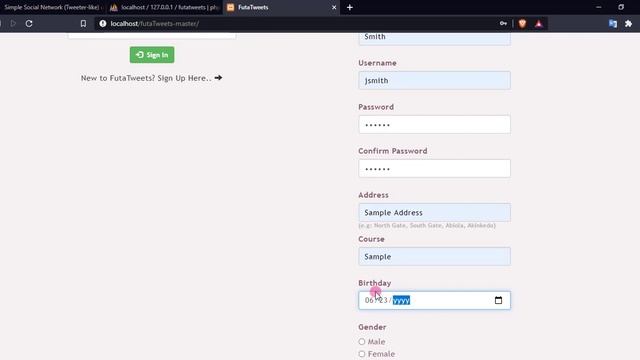Image resolution: width=640 pixels, height=360 pixels.
Task: Click the last name field containing Smith
Action: 434,38
